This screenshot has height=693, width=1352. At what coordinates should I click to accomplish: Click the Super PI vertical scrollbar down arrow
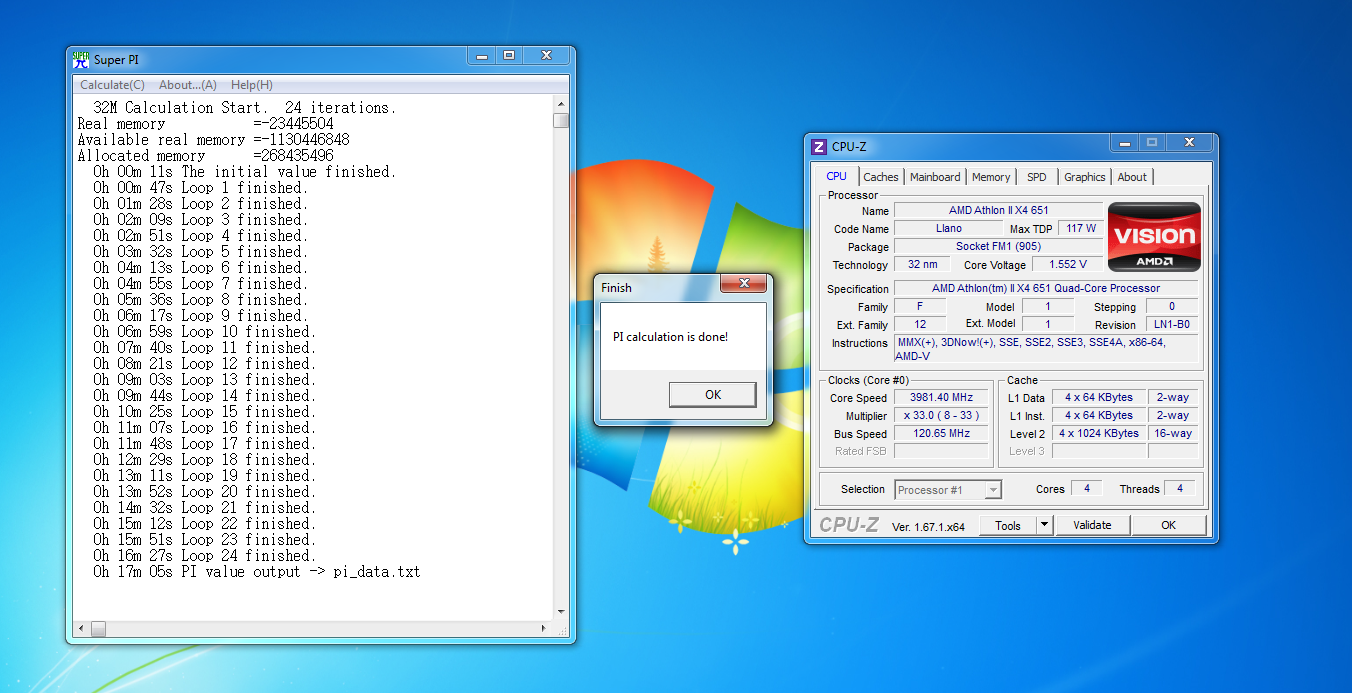pyautogui.click(x=561, y=612)
